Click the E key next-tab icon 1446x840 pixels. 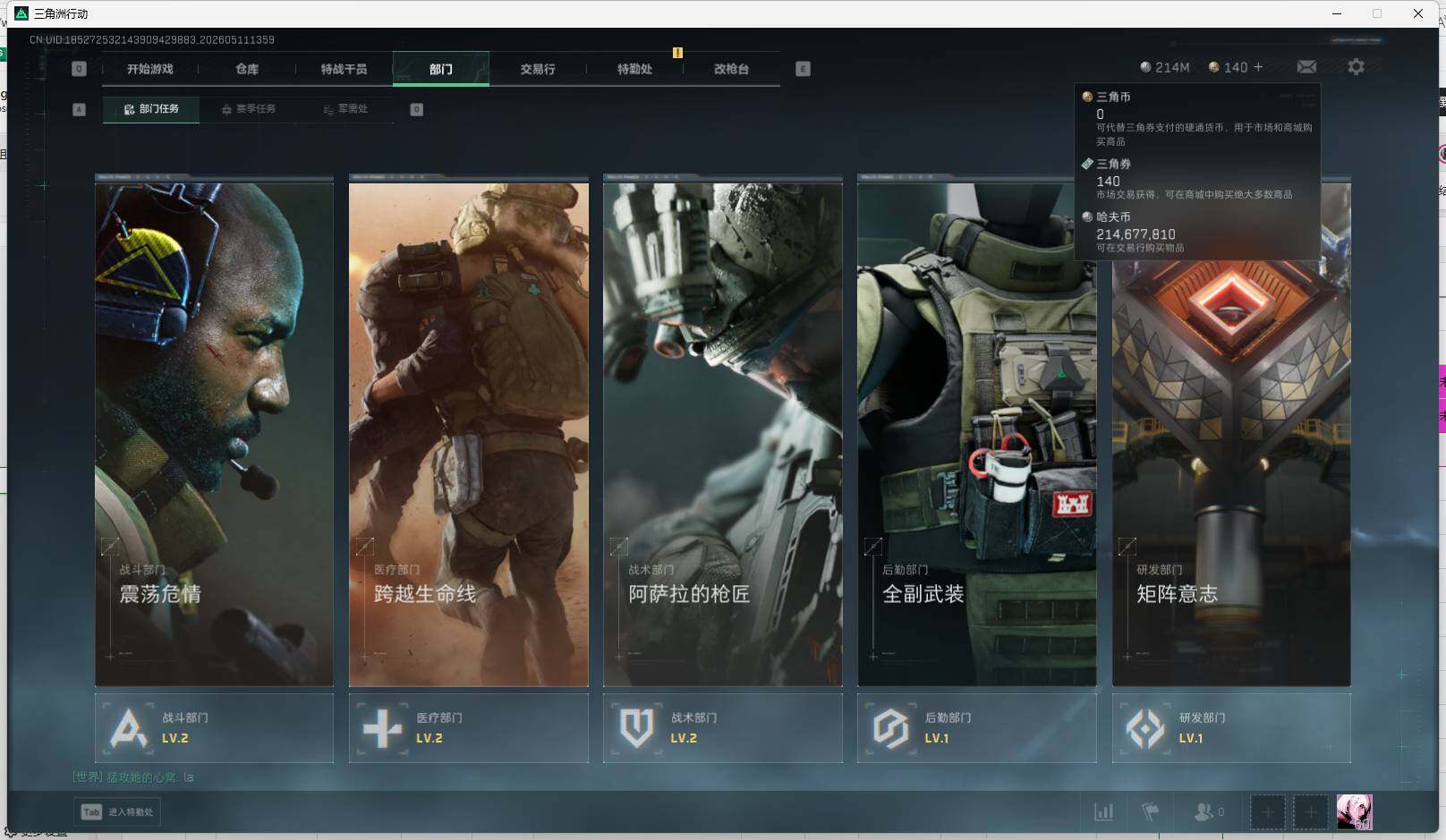[x=803, y=69]
